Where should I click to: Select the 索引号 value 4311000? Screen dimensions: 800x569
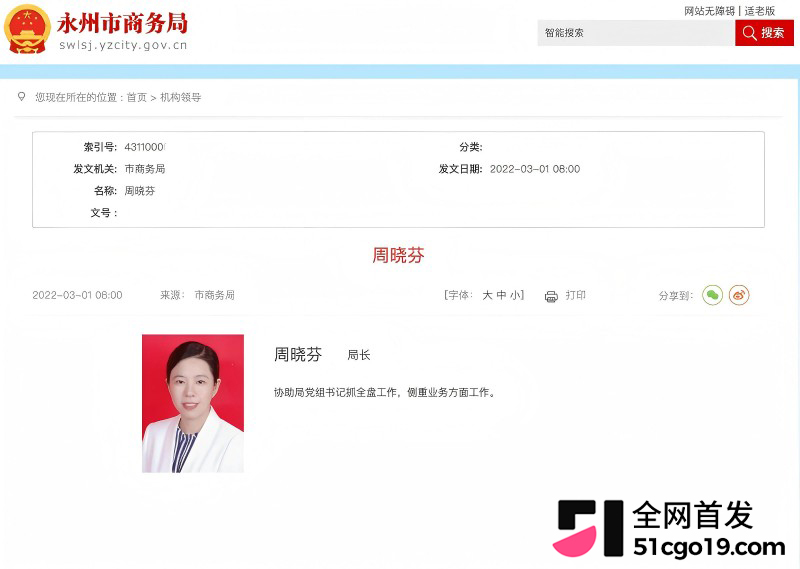(x=145, y=147)
